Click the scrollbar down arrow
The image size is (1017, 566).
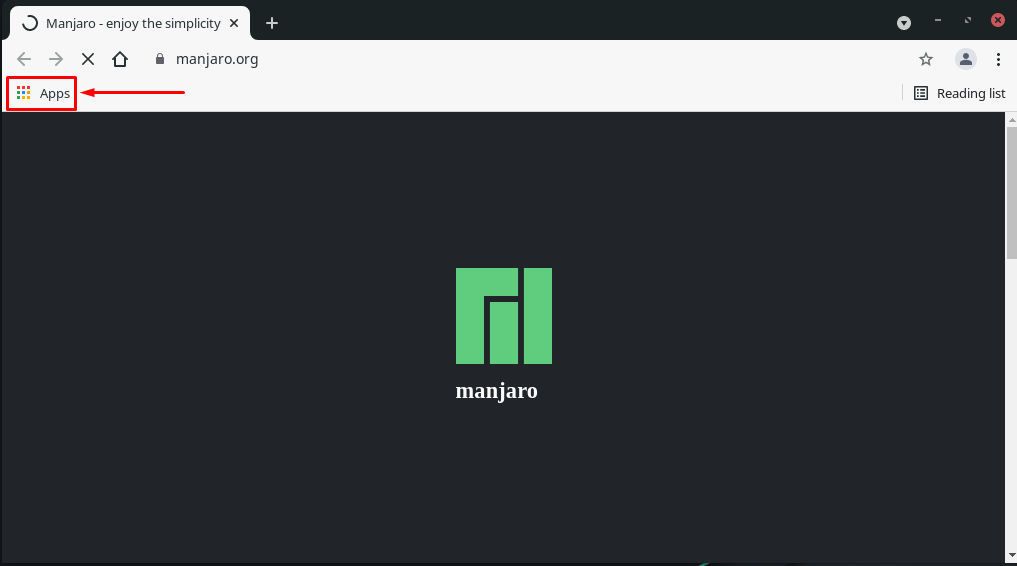(x=1012, y=556)
